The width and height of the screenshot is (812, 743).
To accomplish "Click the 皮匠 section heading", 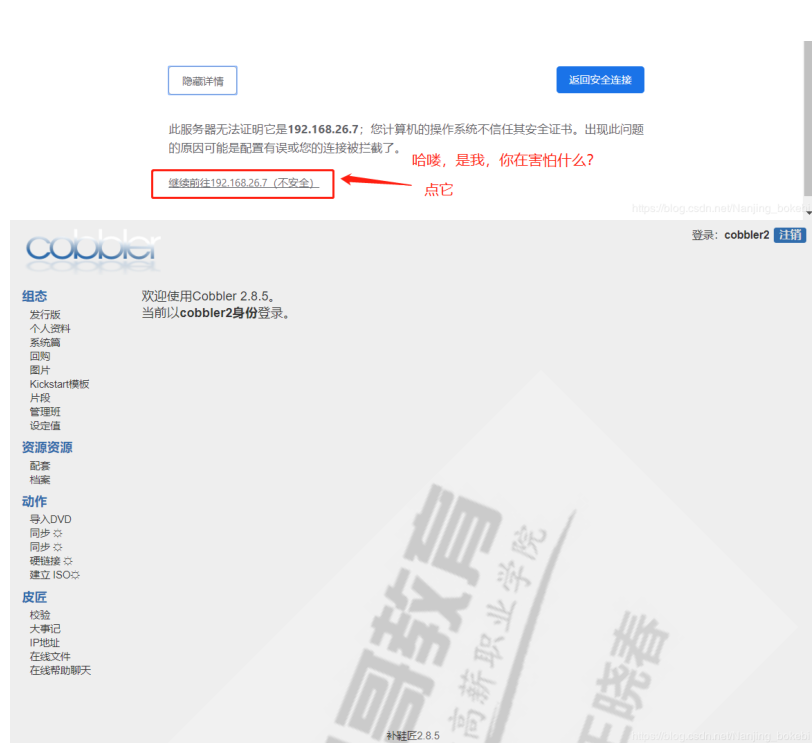I will tap(34, 597).
